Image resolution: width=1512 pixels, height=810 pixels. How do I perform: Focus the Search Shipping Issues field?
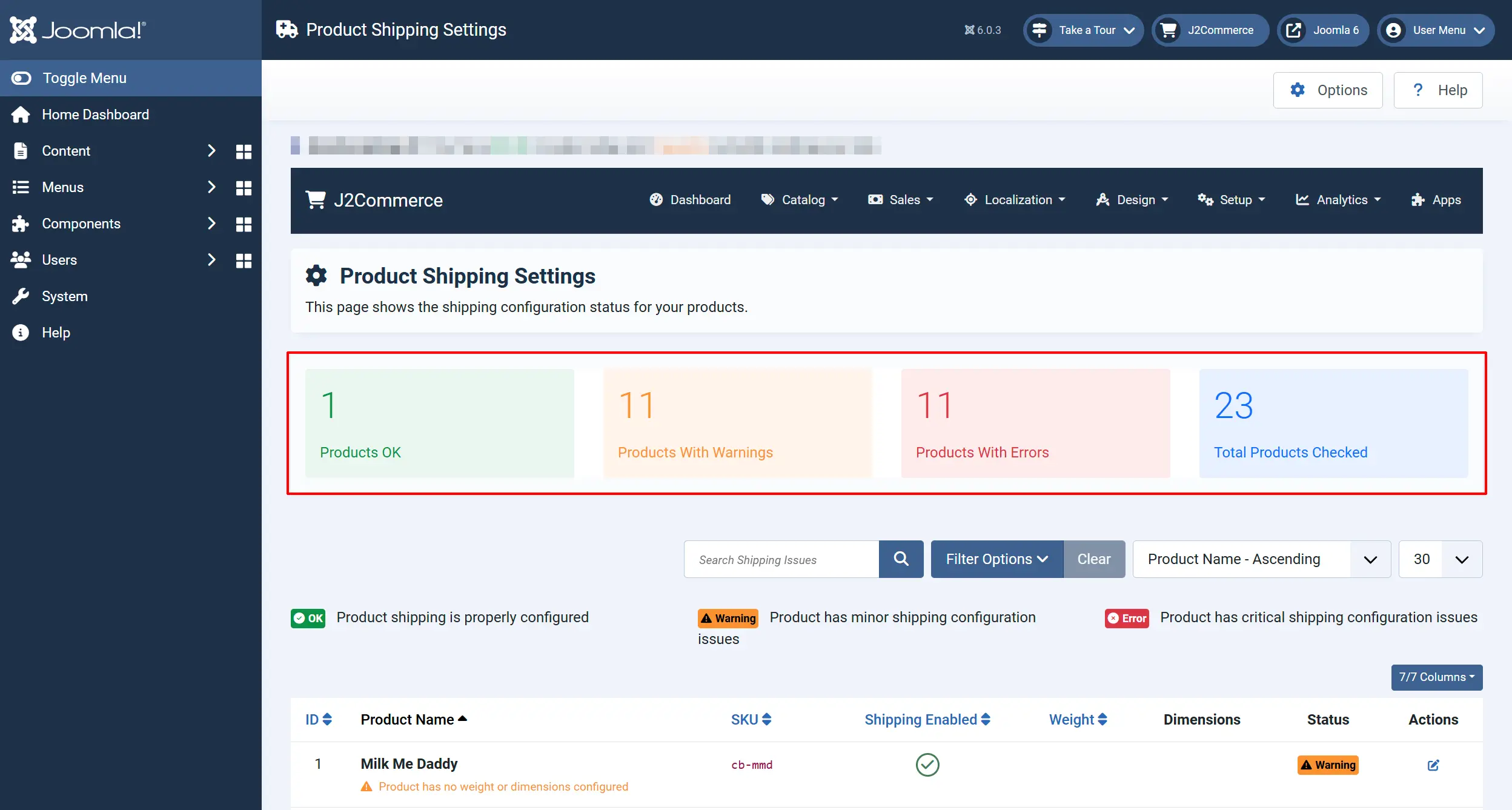[x=781, y=559]
